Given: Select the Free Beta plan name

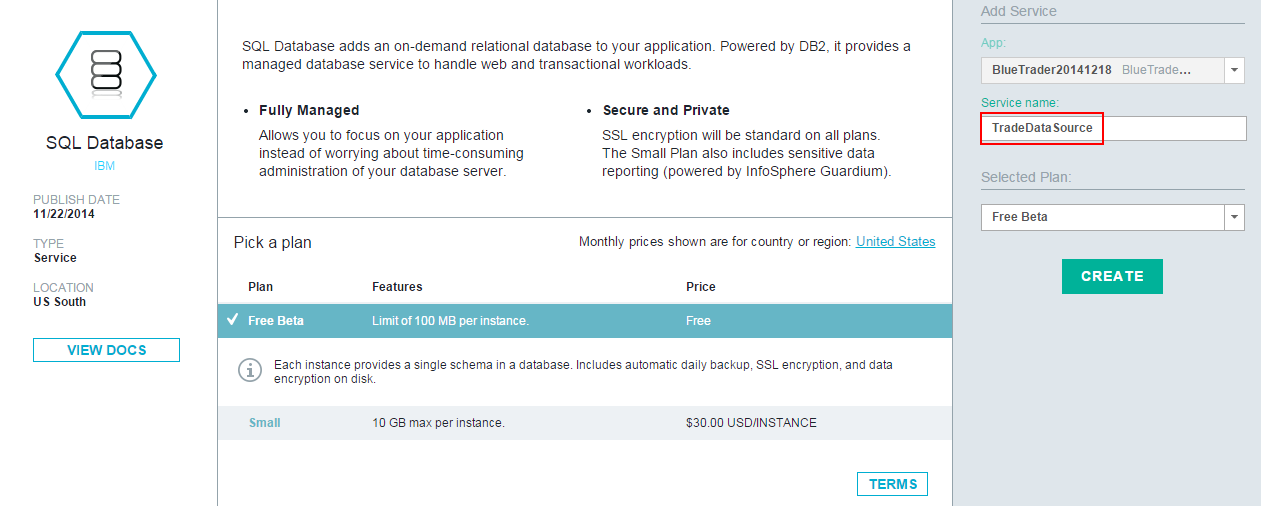Looking at the screenshot, I should 276,321.
